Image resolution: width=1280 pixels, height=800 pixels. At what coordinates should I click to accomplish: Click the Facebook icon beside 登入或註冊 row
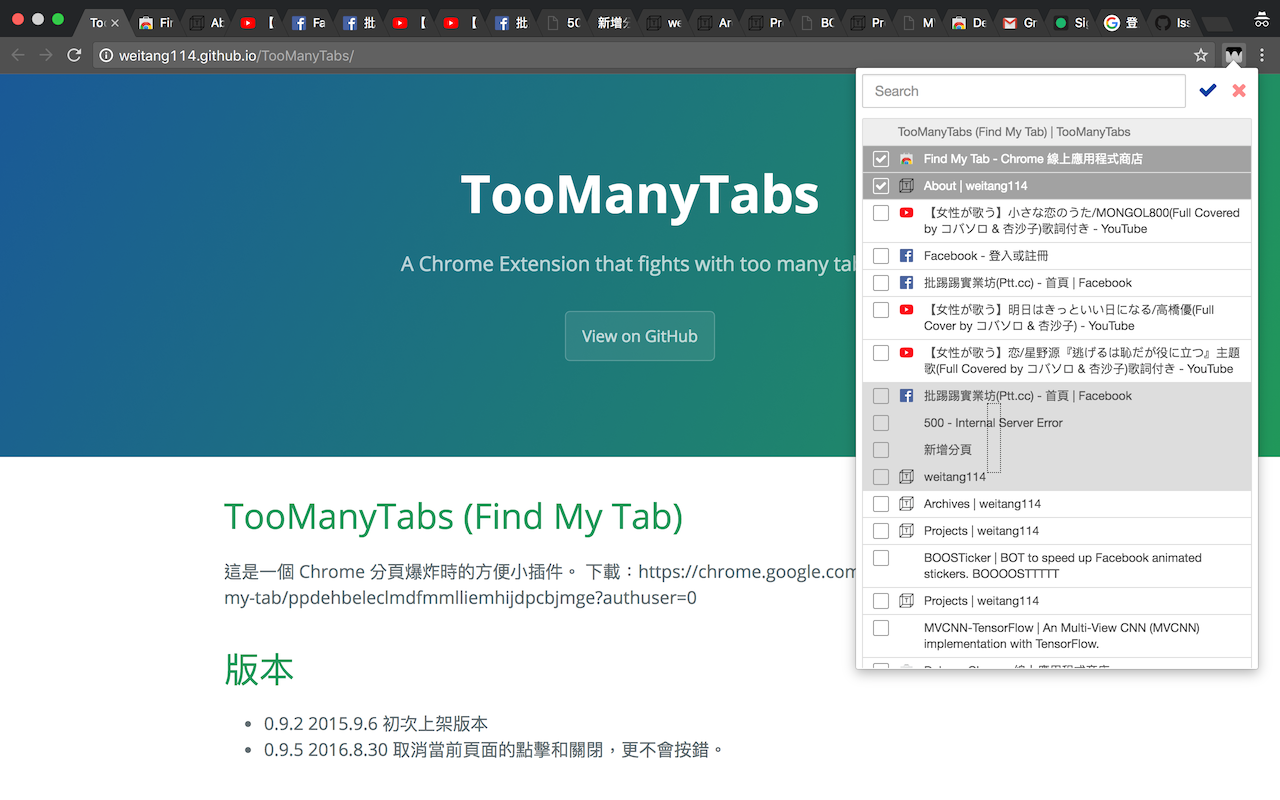[x=906, y=256]
